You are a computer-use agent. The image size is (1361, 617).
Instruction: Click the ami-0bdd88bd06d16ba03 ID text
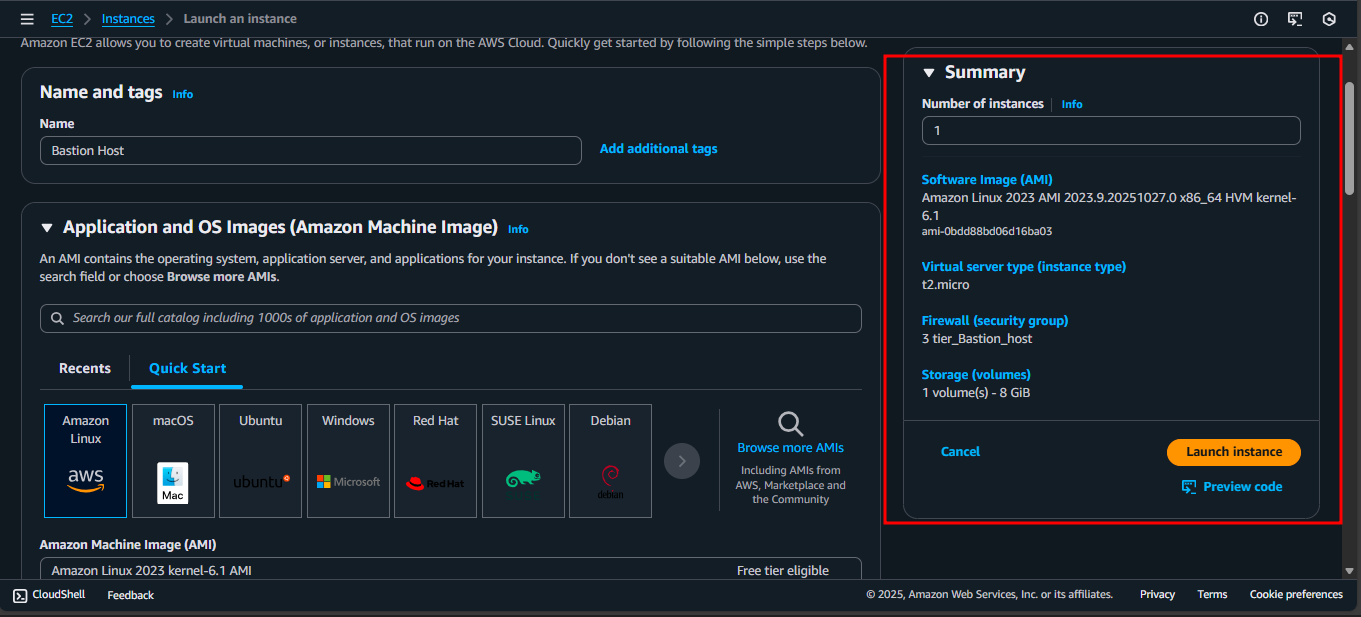(x=987, y=231)
